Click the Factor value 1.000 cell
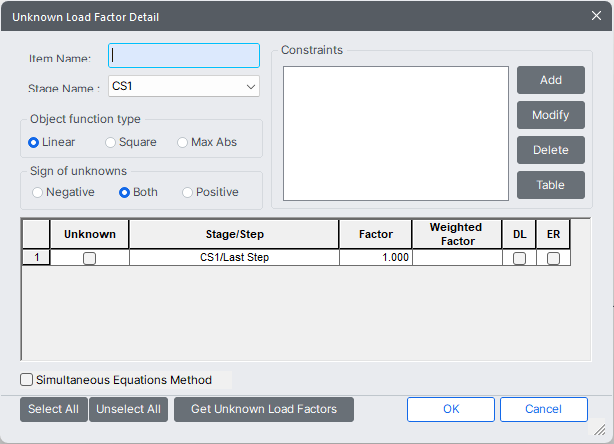 (376, 257)
